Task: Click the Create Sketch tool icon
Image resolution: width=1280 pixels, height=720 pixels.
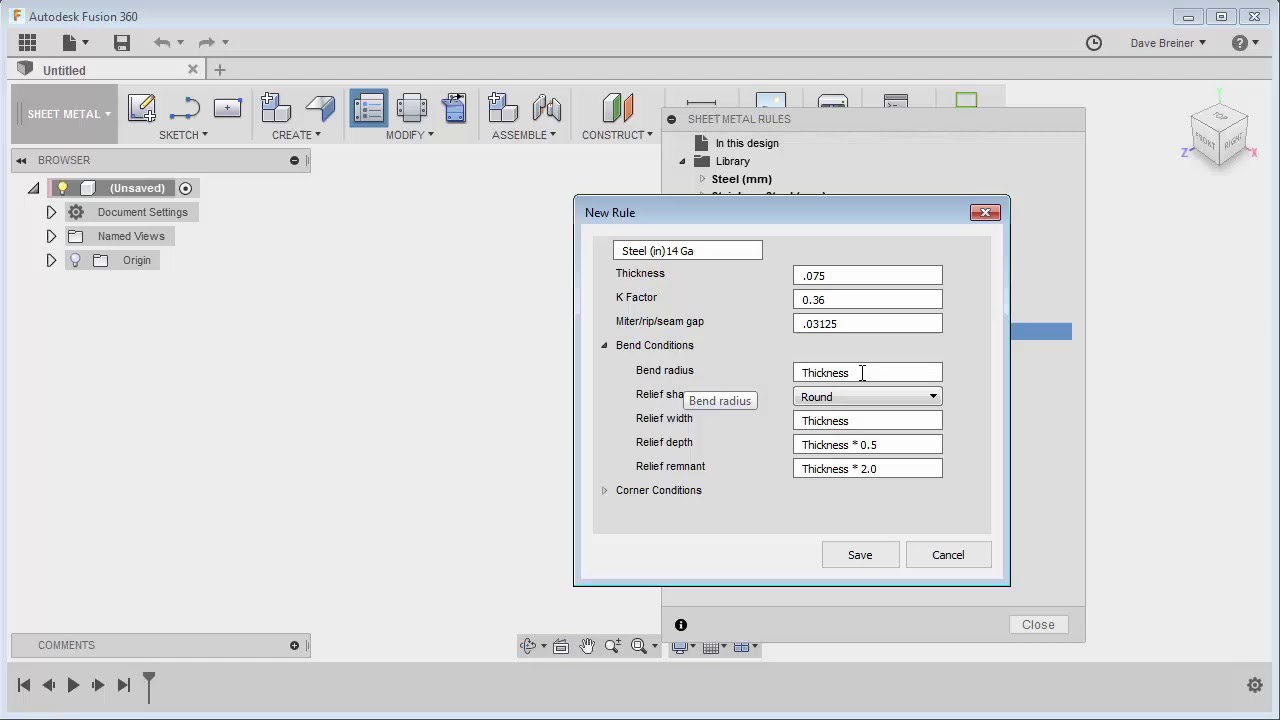Action: pos(142,108)
